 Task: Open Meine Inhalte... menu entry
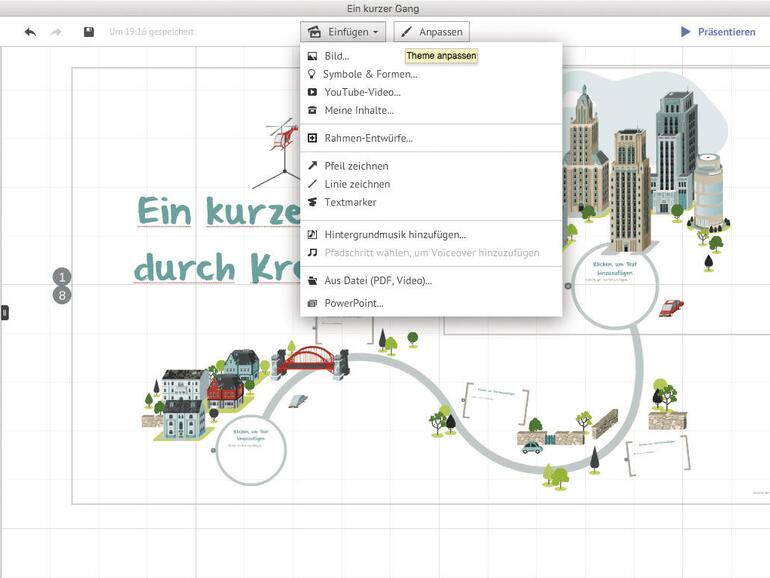click(x=431, y=110)
